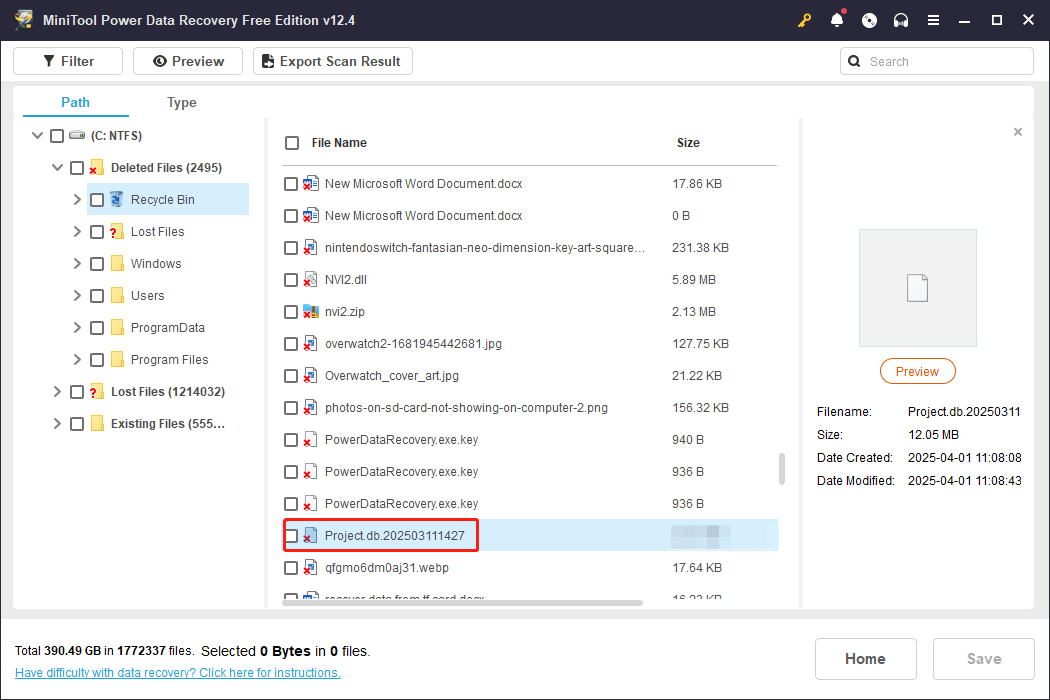
Task: Tick the Project.db.202503111427 checkbox
Action: click(x=291, y=536)
